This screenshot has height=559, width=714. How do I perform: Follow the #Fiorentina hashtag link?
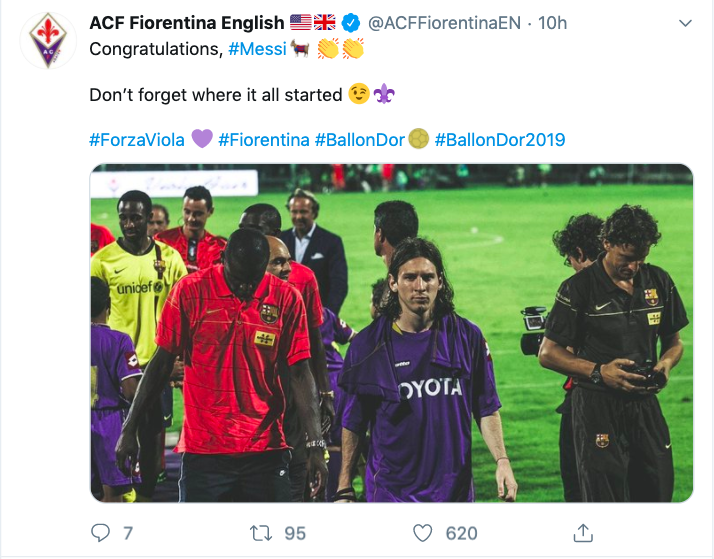[264, 140]
